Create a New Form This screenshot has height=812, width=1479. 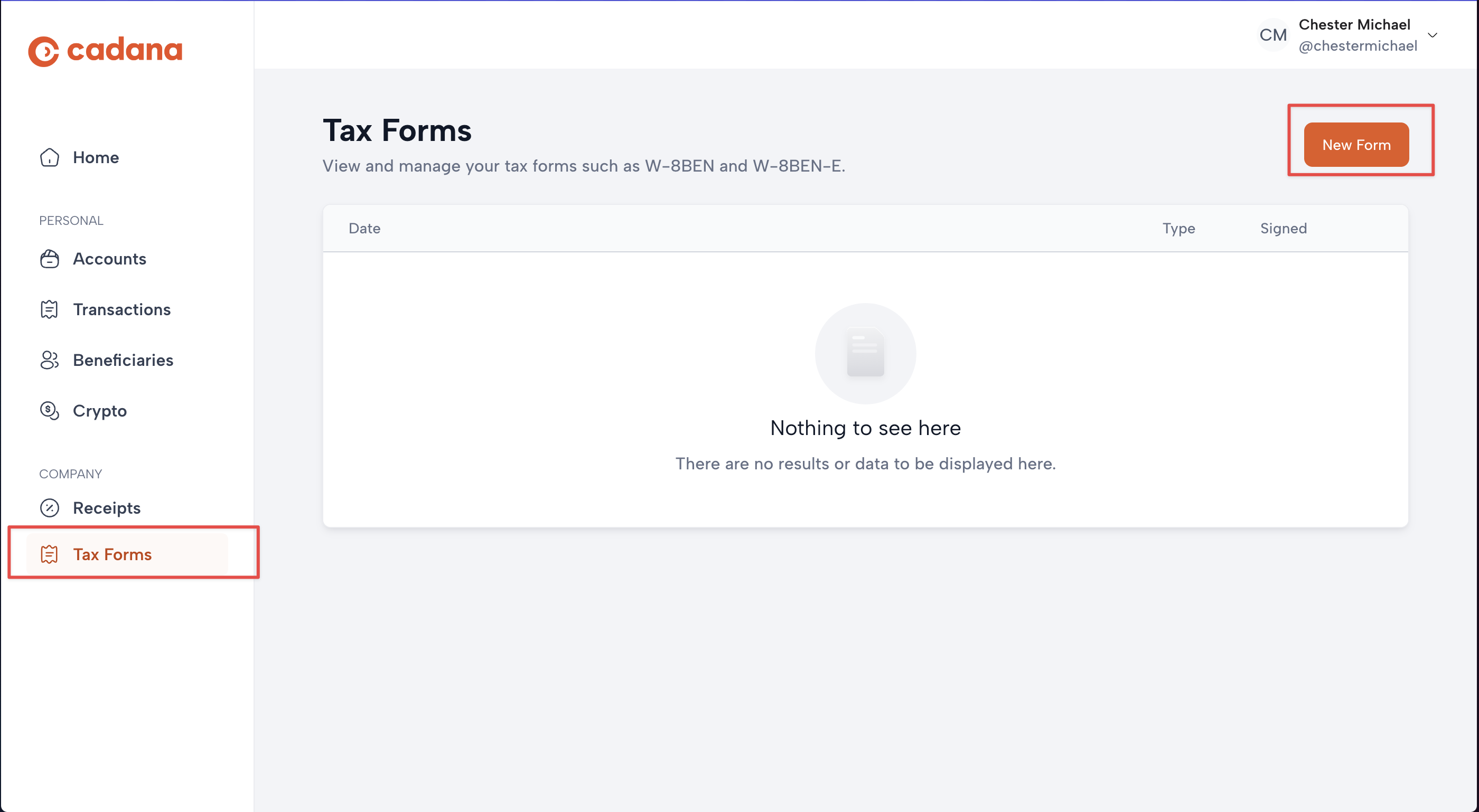point(1356,145)
